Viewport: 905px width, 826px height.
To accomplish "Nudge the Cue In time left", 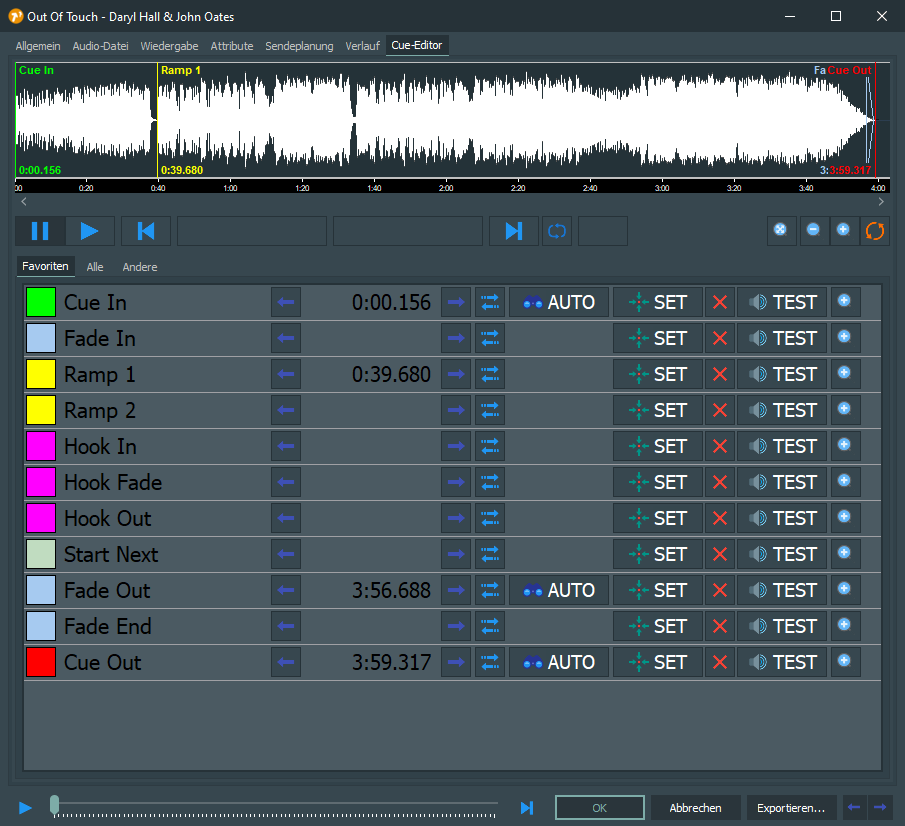I will coord(286,302).
